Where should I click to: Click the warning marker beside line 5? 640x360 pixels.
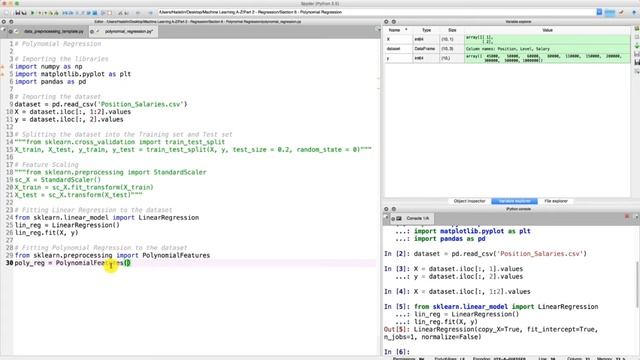[x=2, y=74]
